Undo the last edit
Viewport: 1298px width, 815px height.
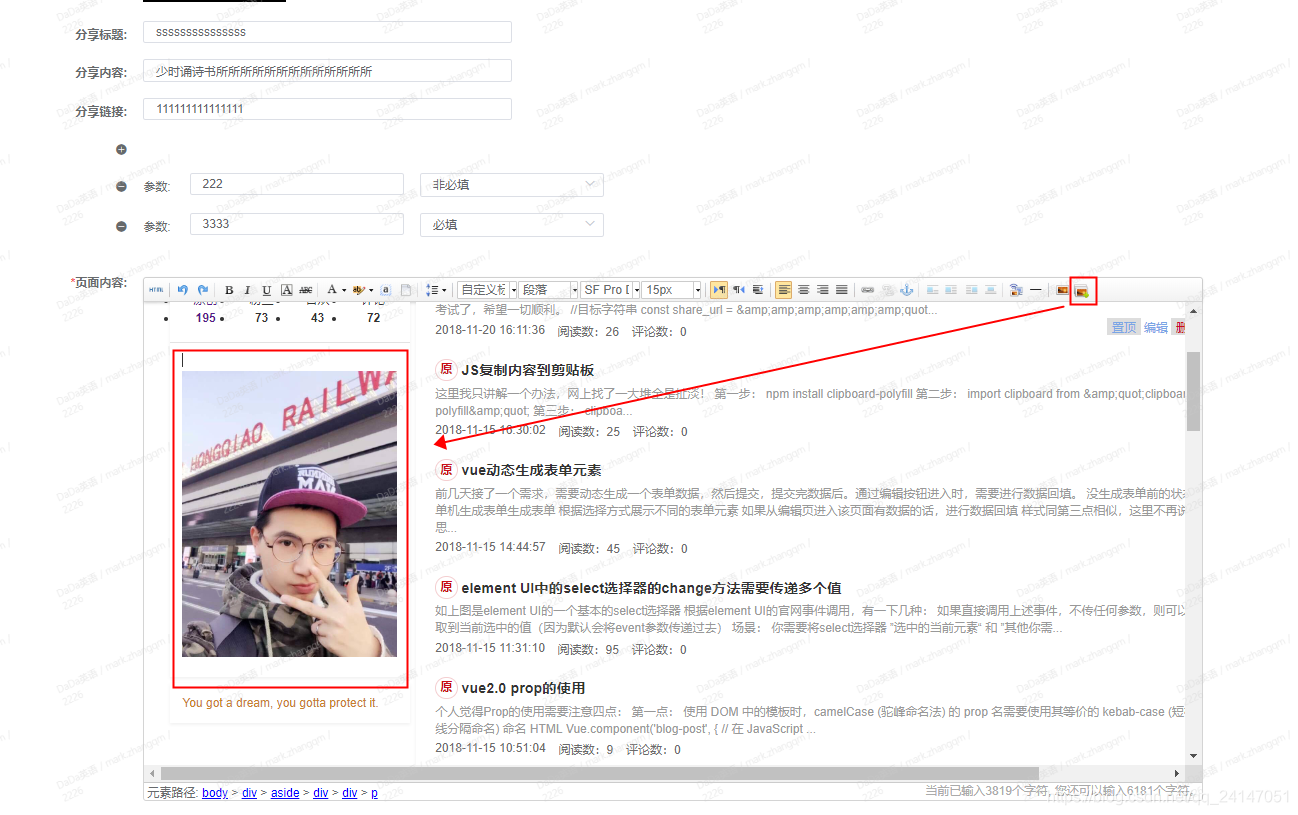[182, 290]
